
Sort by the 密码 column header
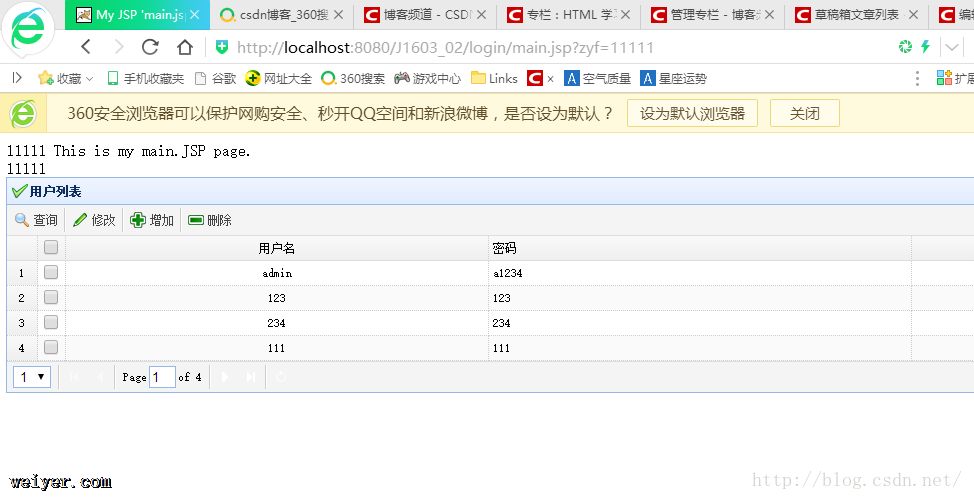pyautogui.click(x=700, y=248)
